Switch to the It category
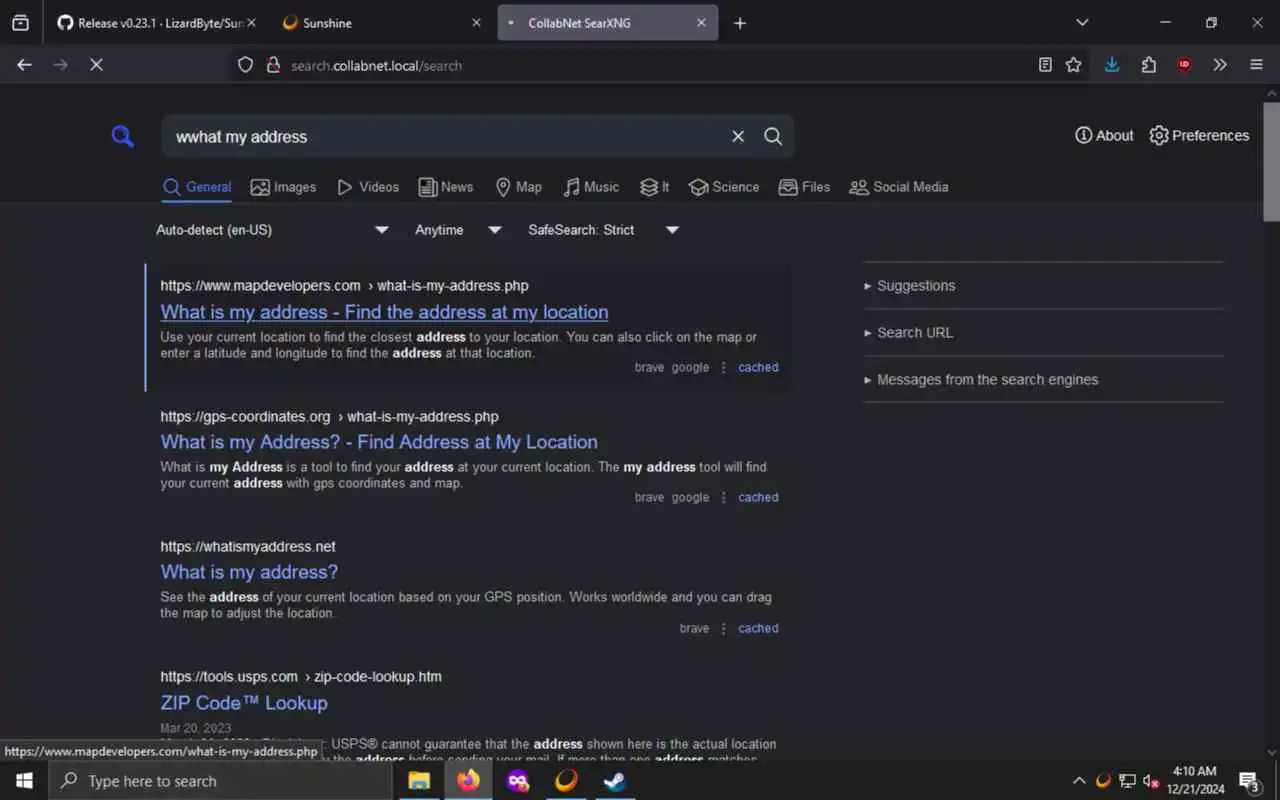The width and height of the screenshot is (1280, 800). 655,187
